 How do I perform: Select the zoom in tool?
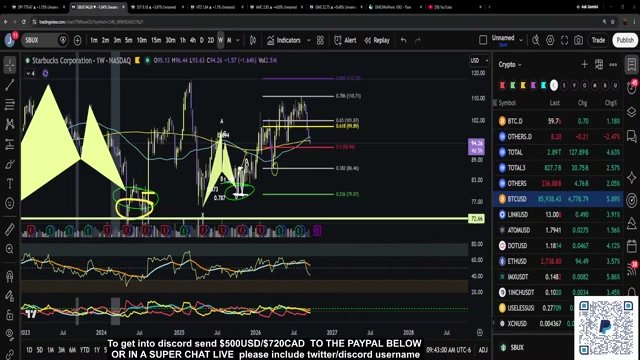point(10,249)
